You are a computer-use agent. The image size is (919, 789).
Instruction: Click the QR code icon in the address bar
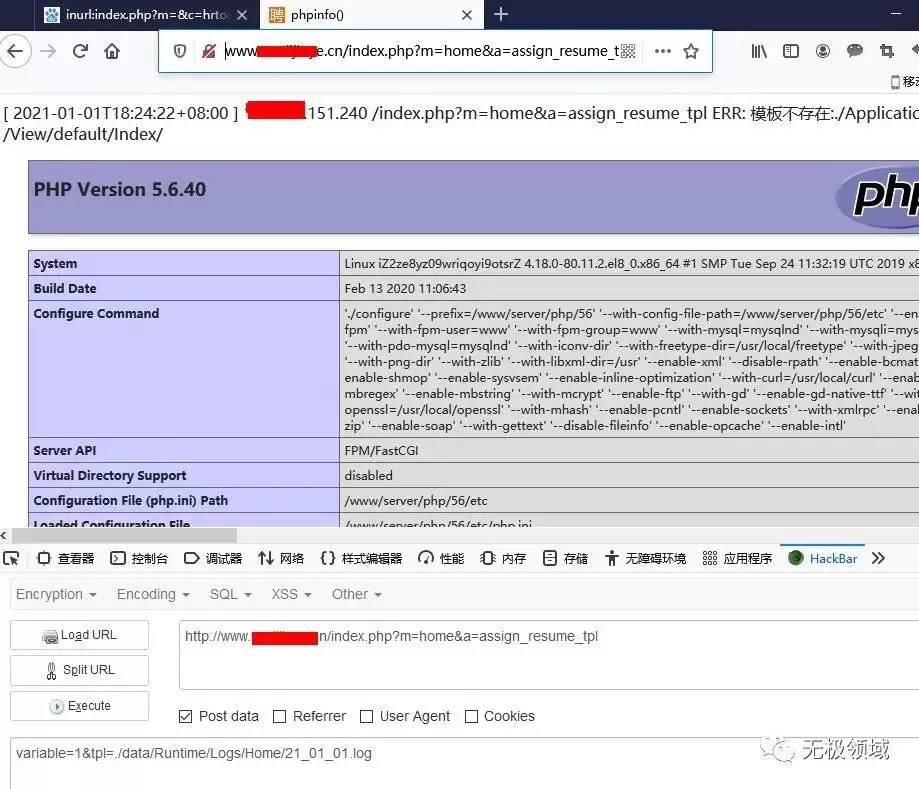628,52
